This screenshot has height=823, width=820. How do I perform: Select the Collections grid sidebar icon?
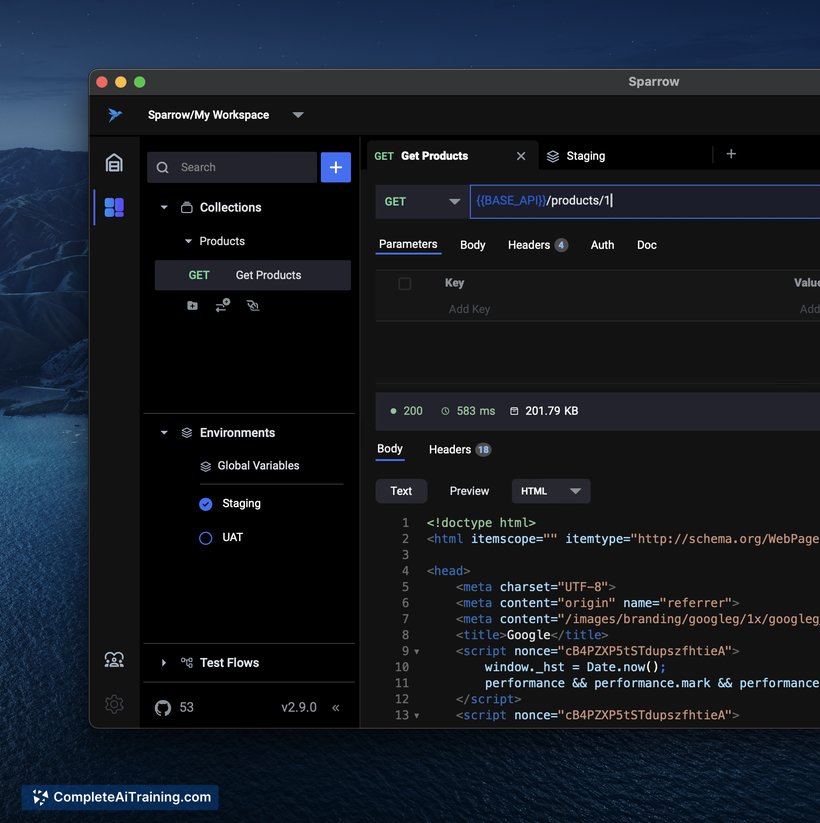pyautogui.click(x=114, y=207)
